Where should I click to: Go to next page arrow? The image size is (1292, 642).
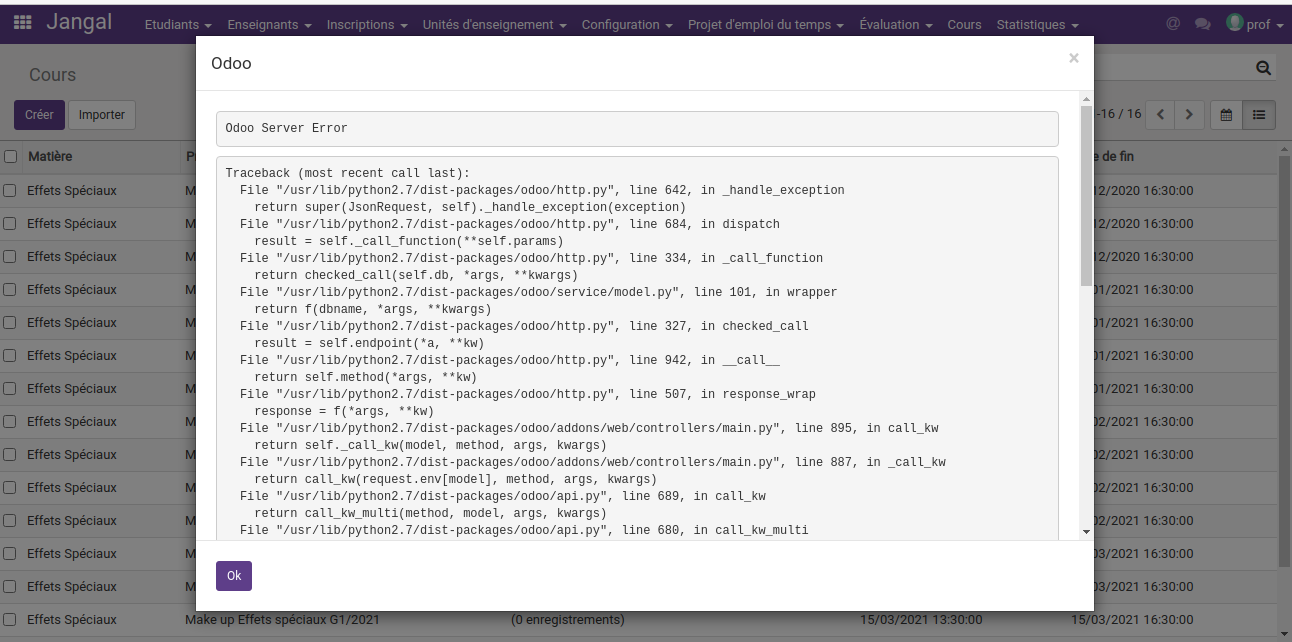coord(1189,115)
